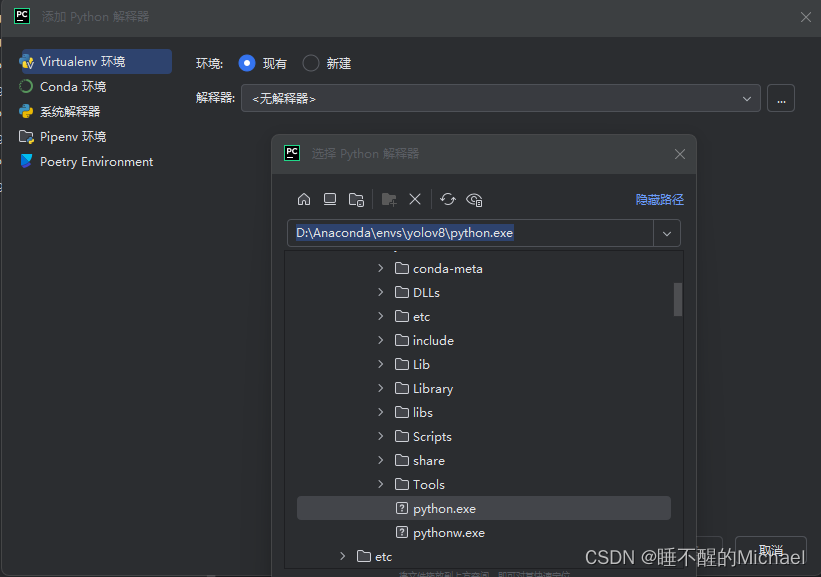Expand the libs folder
The height and width of the screenshot is (577, 821).
click(381, 412)
